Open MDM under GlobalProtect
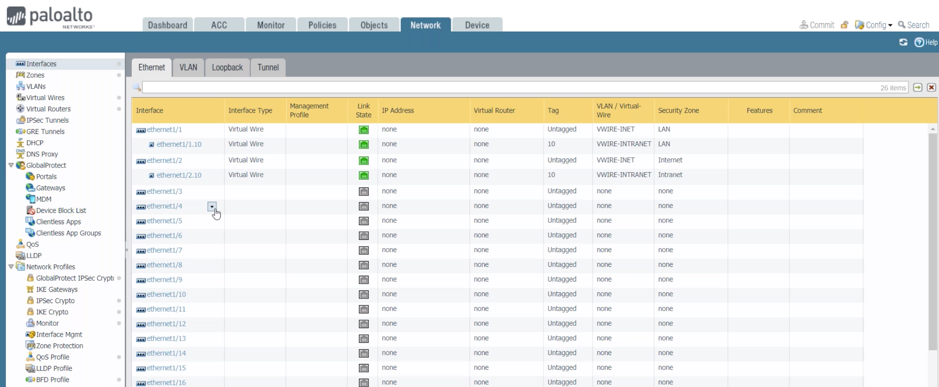939x387 pixels. pyautogui.click(x=43, y=199)
